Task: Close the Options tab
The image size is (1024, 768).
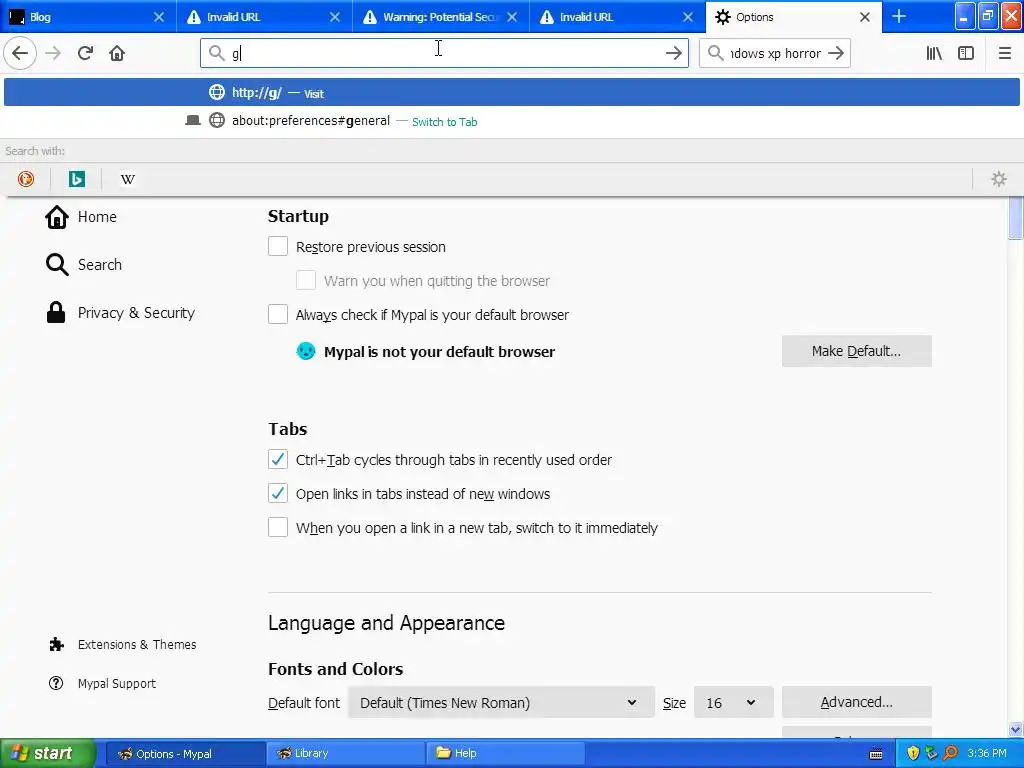Action: [865, 17]
